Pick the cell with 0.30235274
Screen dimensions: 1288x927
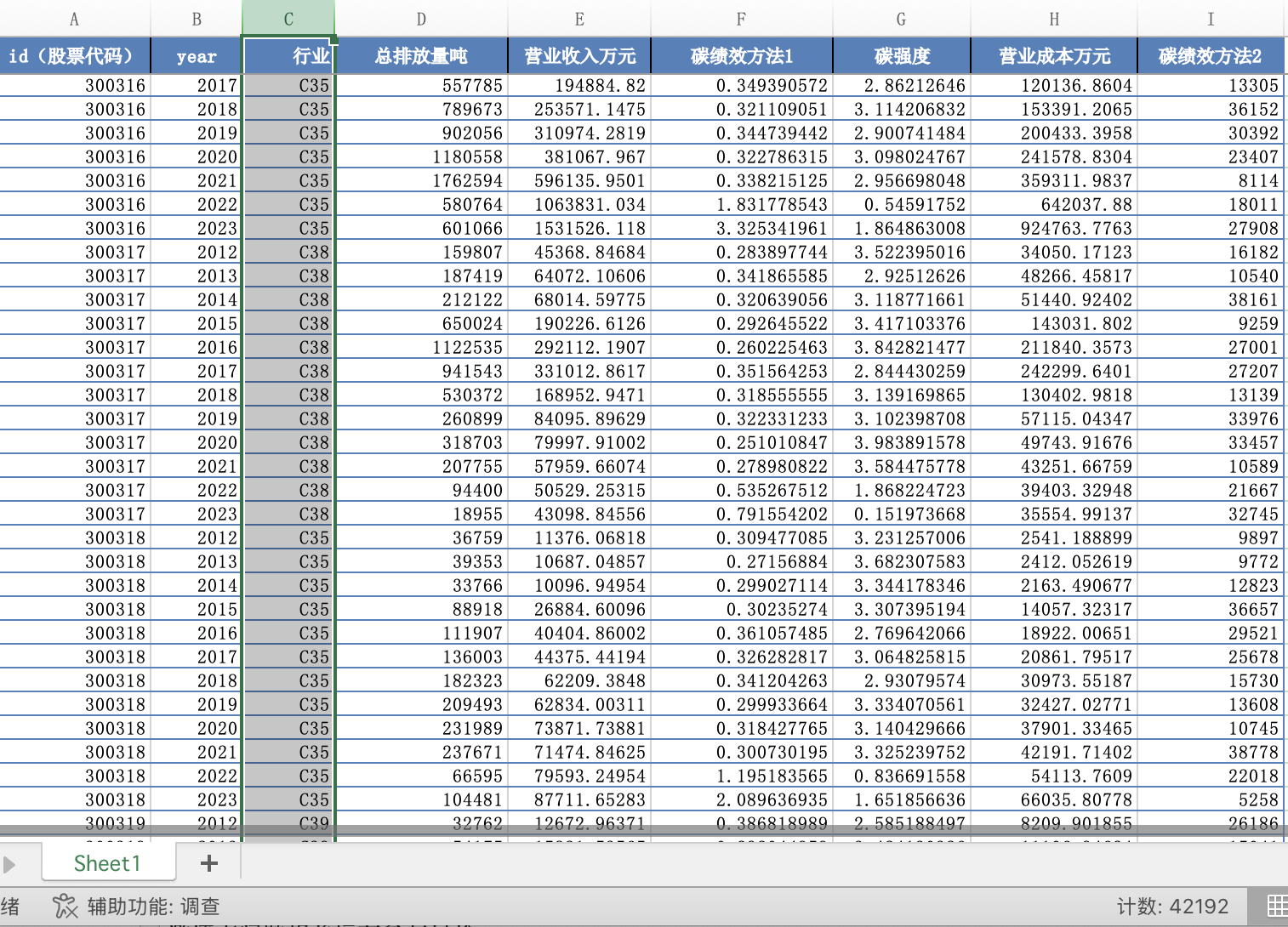click(x=741, y=609)
